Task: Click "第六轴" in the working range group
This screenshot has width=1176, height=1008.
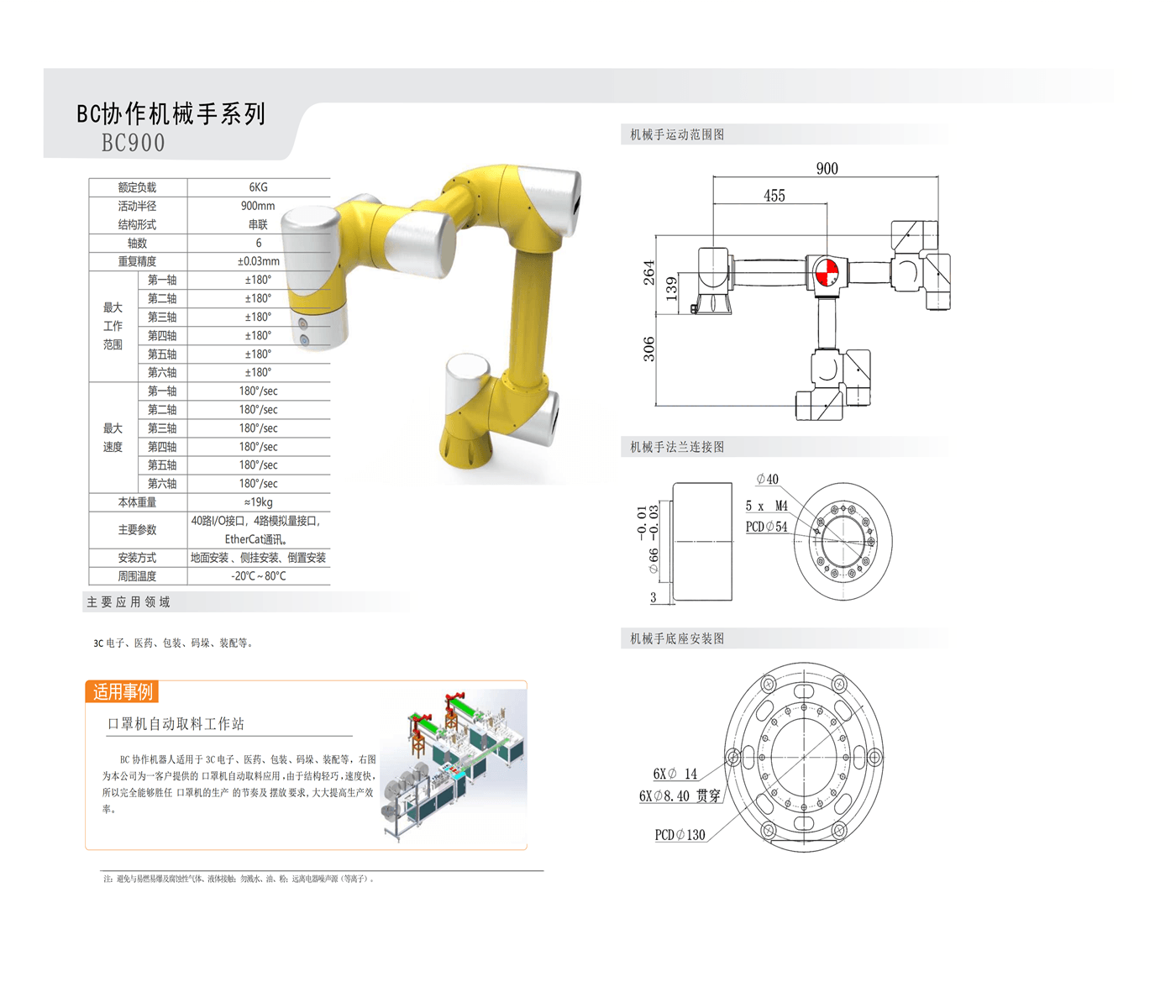Action: 162,372
